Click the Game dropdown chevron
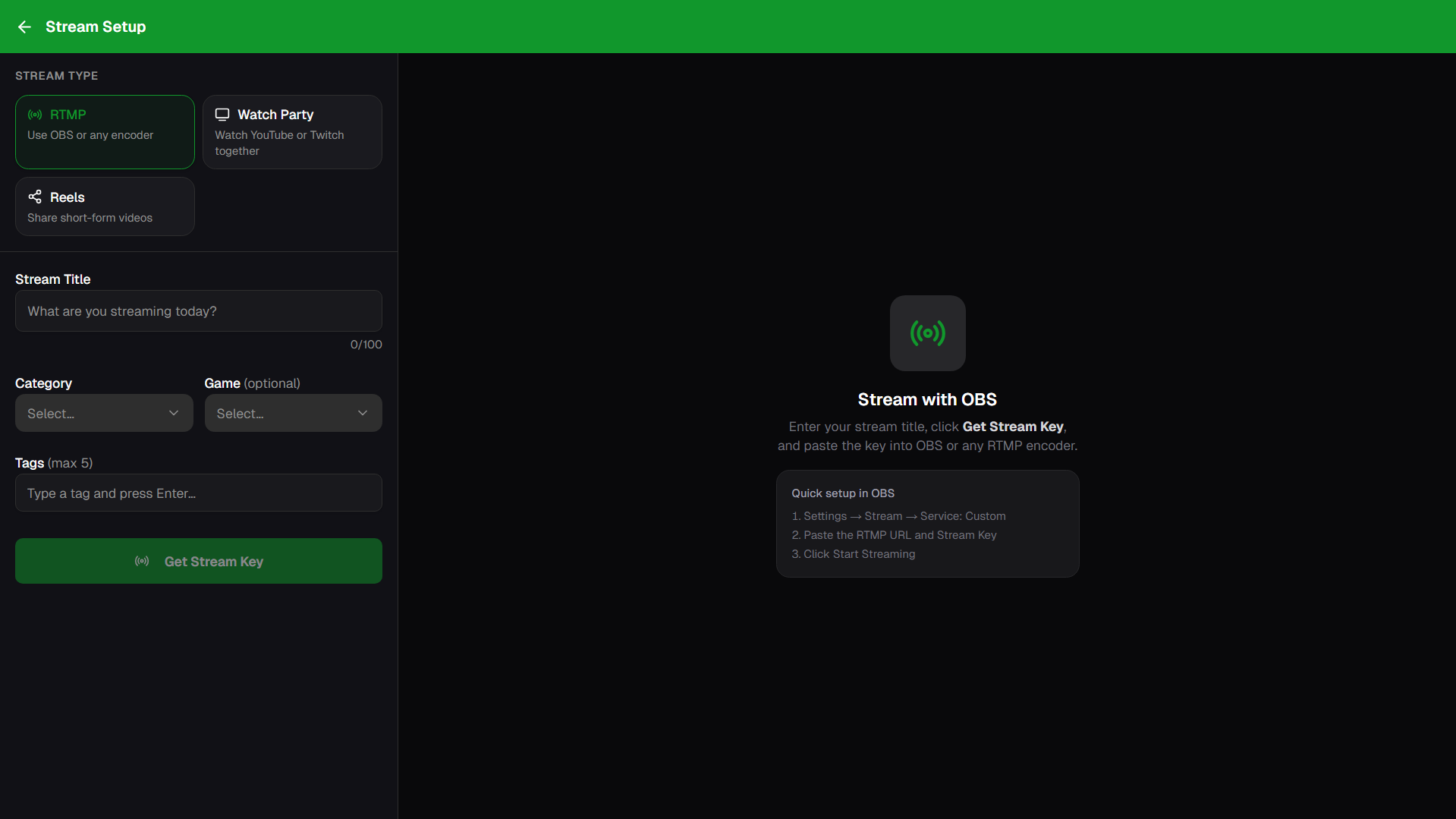 click(363, 413)
